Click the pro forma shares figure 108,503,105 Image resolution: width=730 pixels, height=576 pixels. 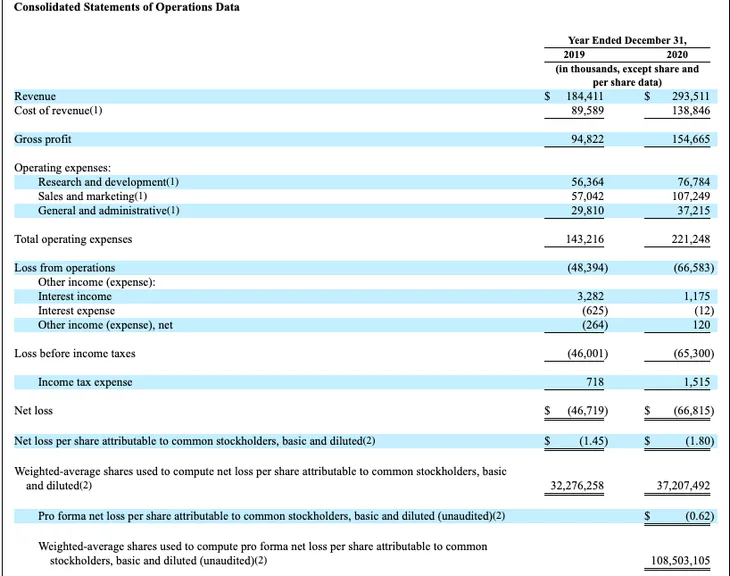click(680, 560)
